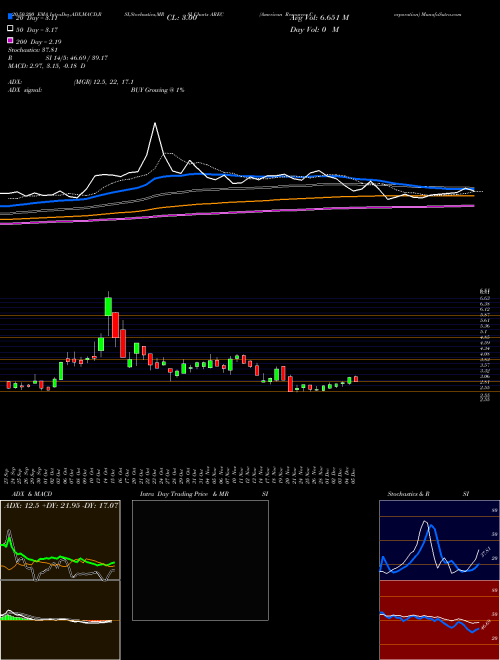500x660 pixels.
Task: Click the 'BUY Growing @ 1%' signal text
Action: pos(157,90)
